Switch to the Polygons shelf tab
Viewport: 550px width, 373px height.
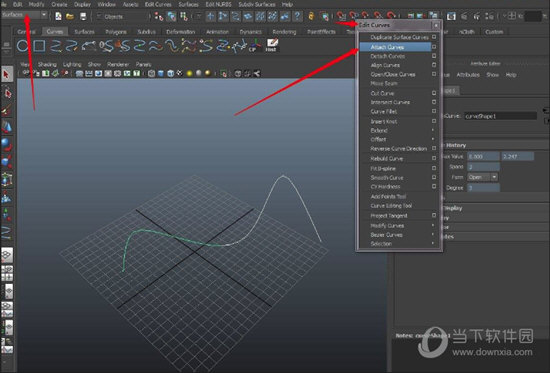click(x=116, y=32)
